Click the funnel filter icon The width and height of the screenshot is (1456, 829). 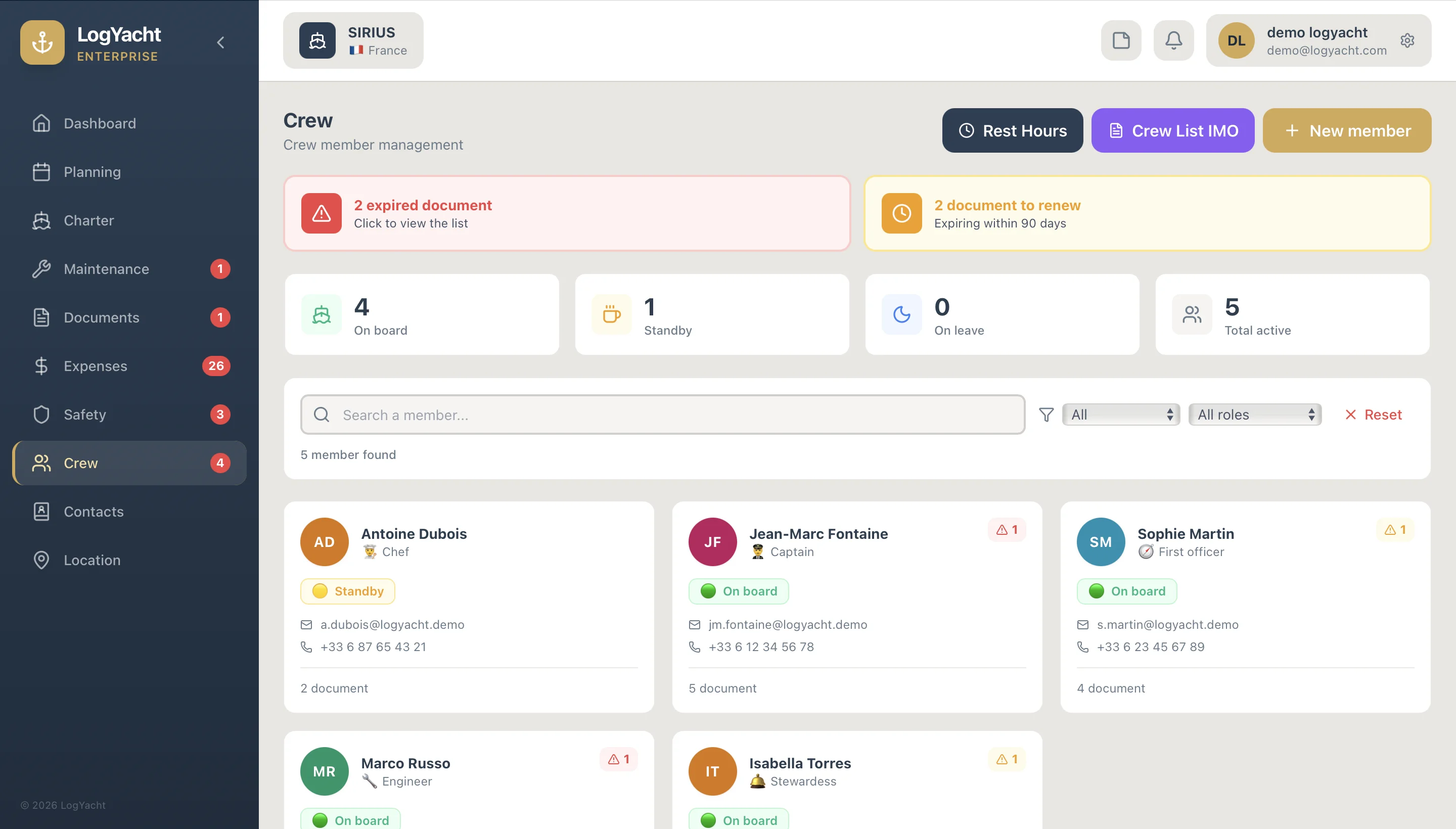click(1046, 414)
